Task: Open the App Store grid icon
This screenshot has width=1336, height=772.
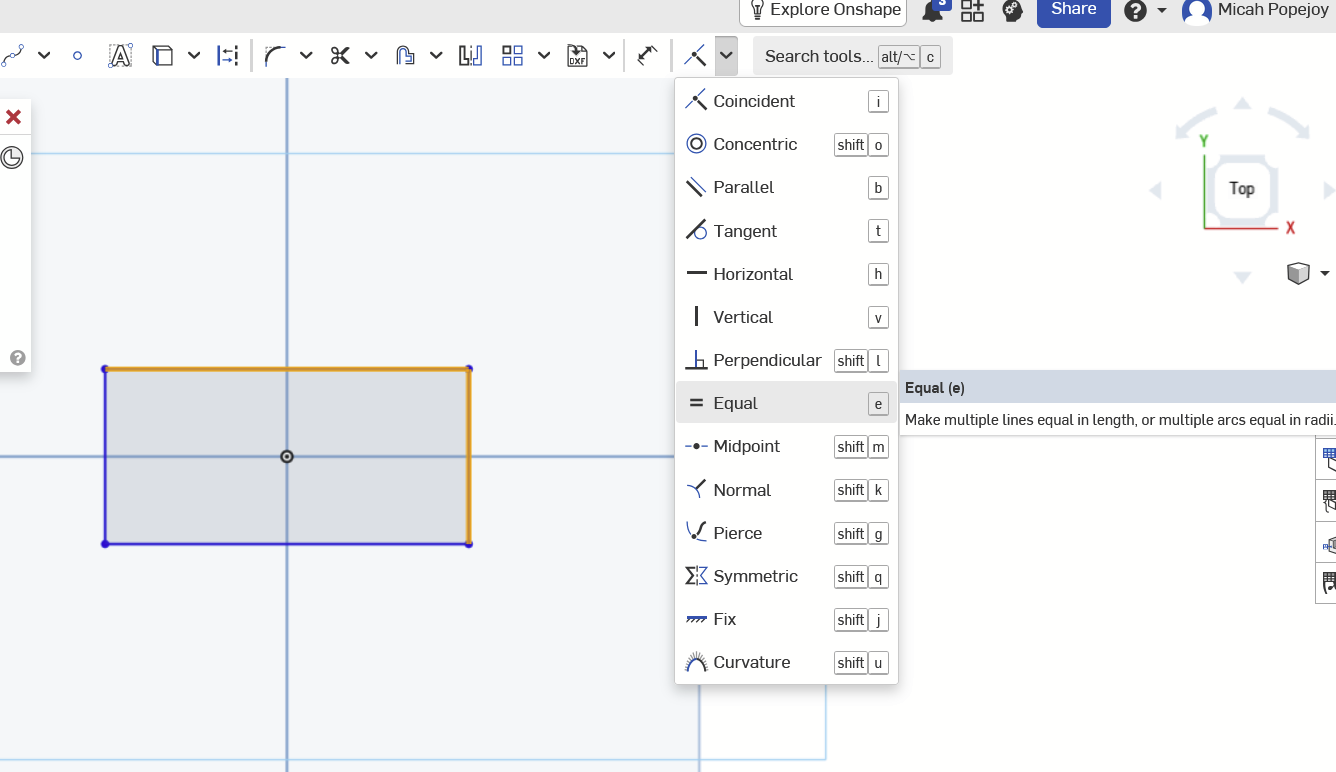Action: coord(972,10)
